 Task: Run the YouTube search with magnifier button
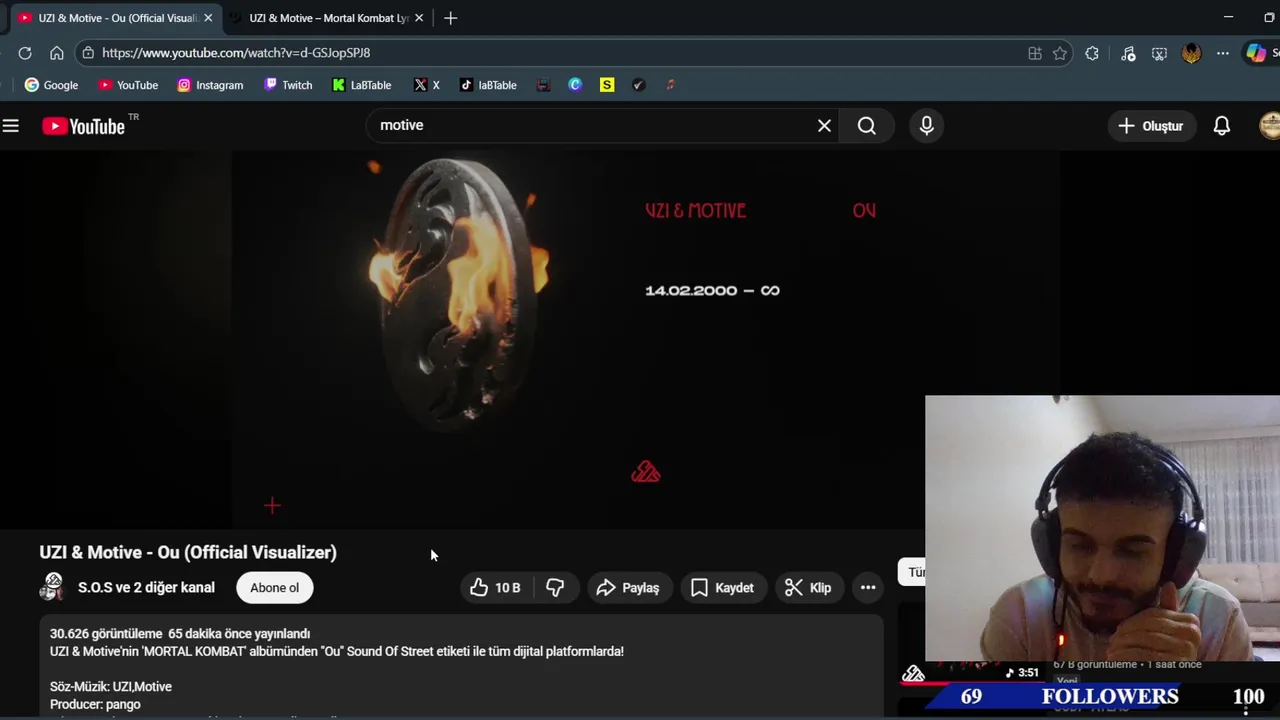click(x=867, y=125)
